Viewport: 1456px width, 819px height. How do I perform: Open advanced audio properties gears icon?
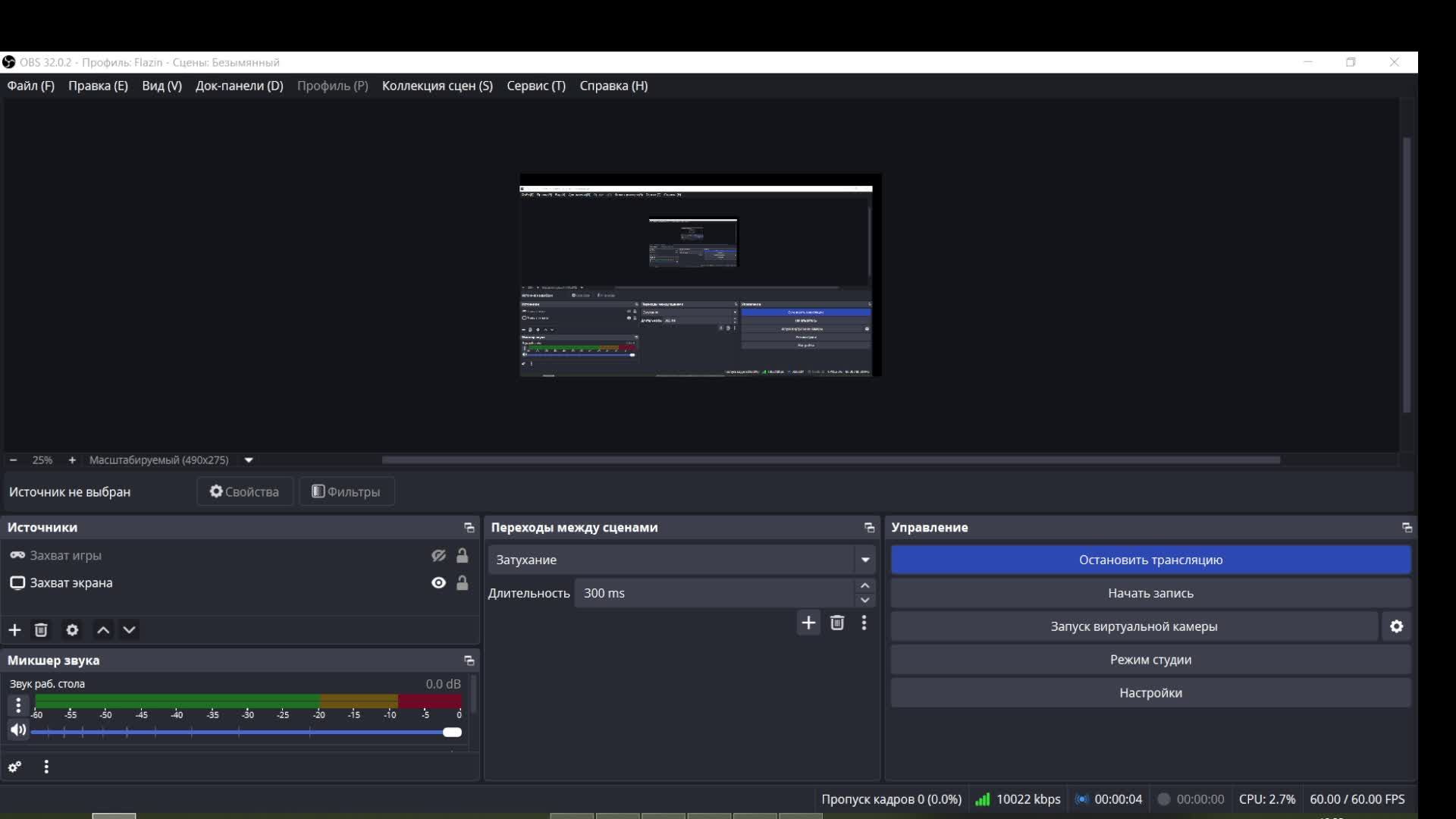click(x=14, y=767)
